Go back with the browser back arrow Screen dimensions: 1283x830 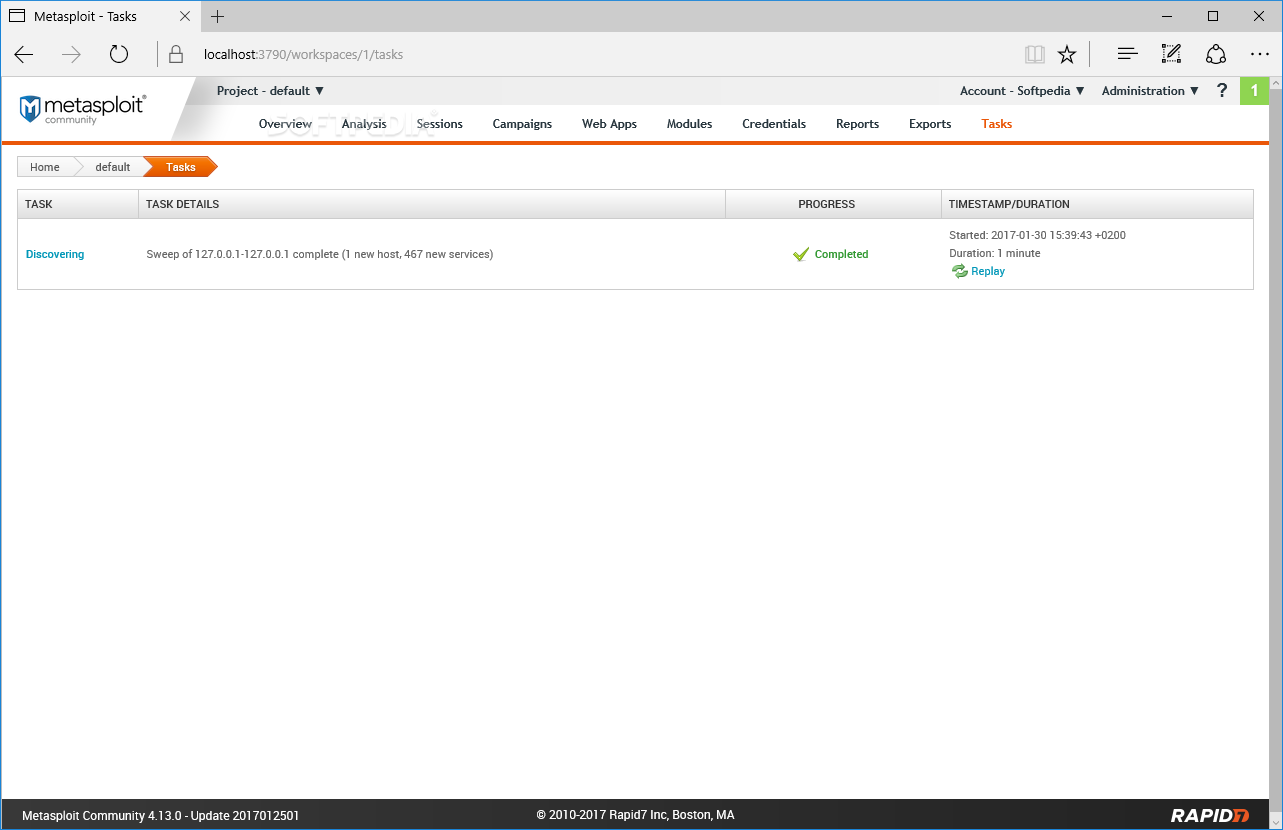pyautogui.click(x=23, y=54)
